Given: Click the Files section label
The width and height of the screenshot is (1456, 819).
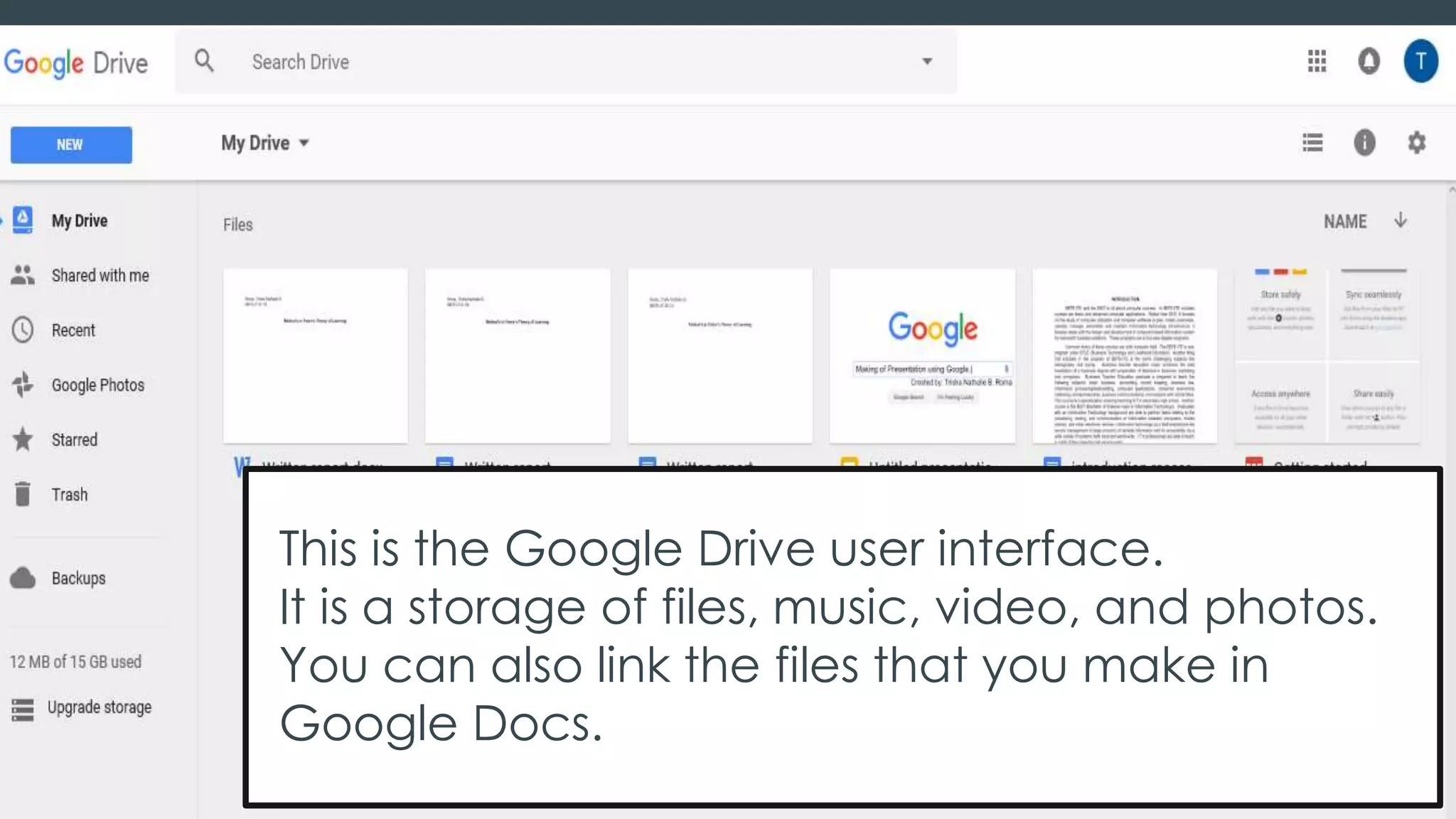Looking at the screenshot, I should (237, 225).
